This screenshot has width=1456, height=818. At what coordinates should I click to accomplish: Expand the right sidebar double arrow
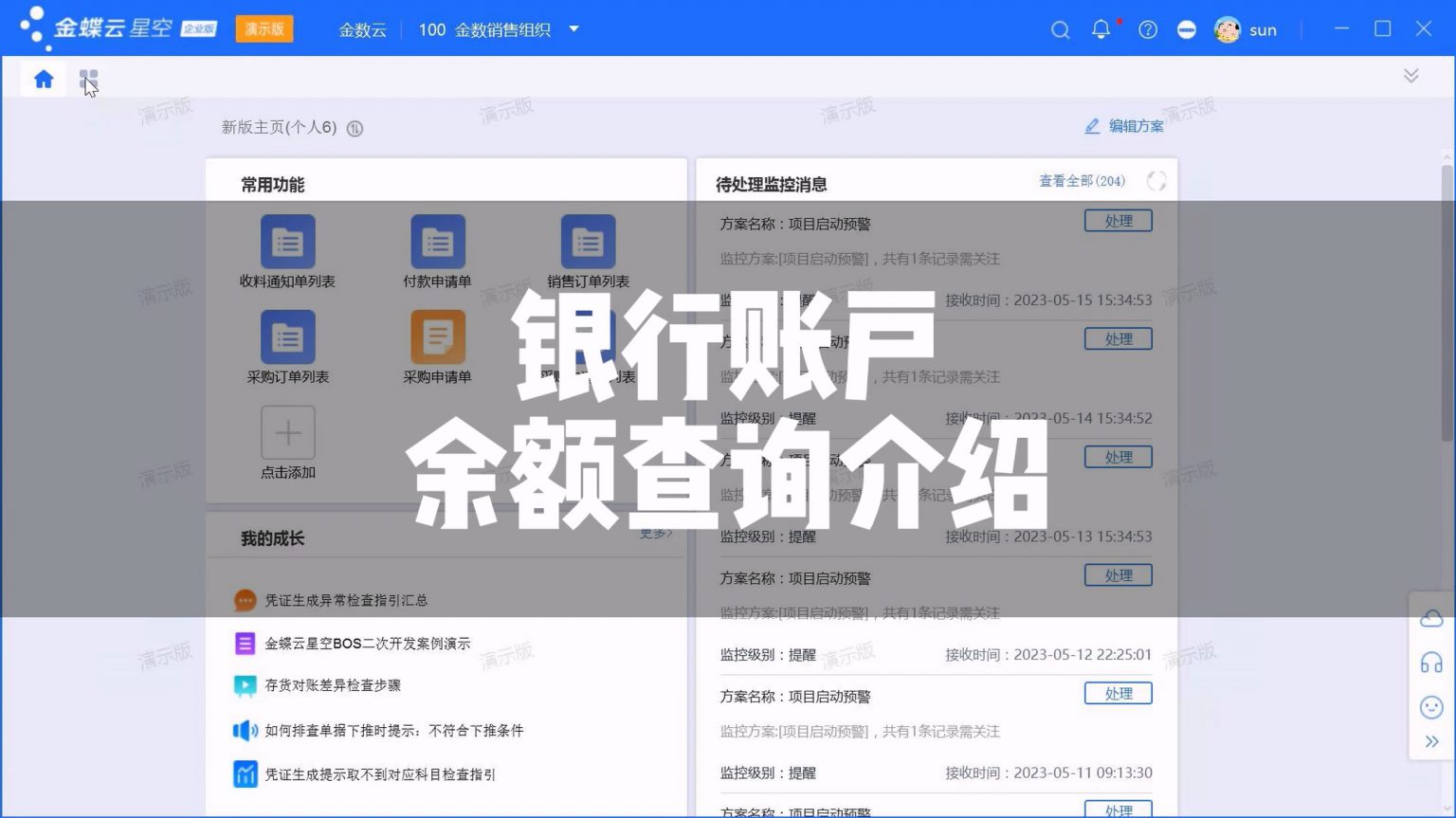1431,741
